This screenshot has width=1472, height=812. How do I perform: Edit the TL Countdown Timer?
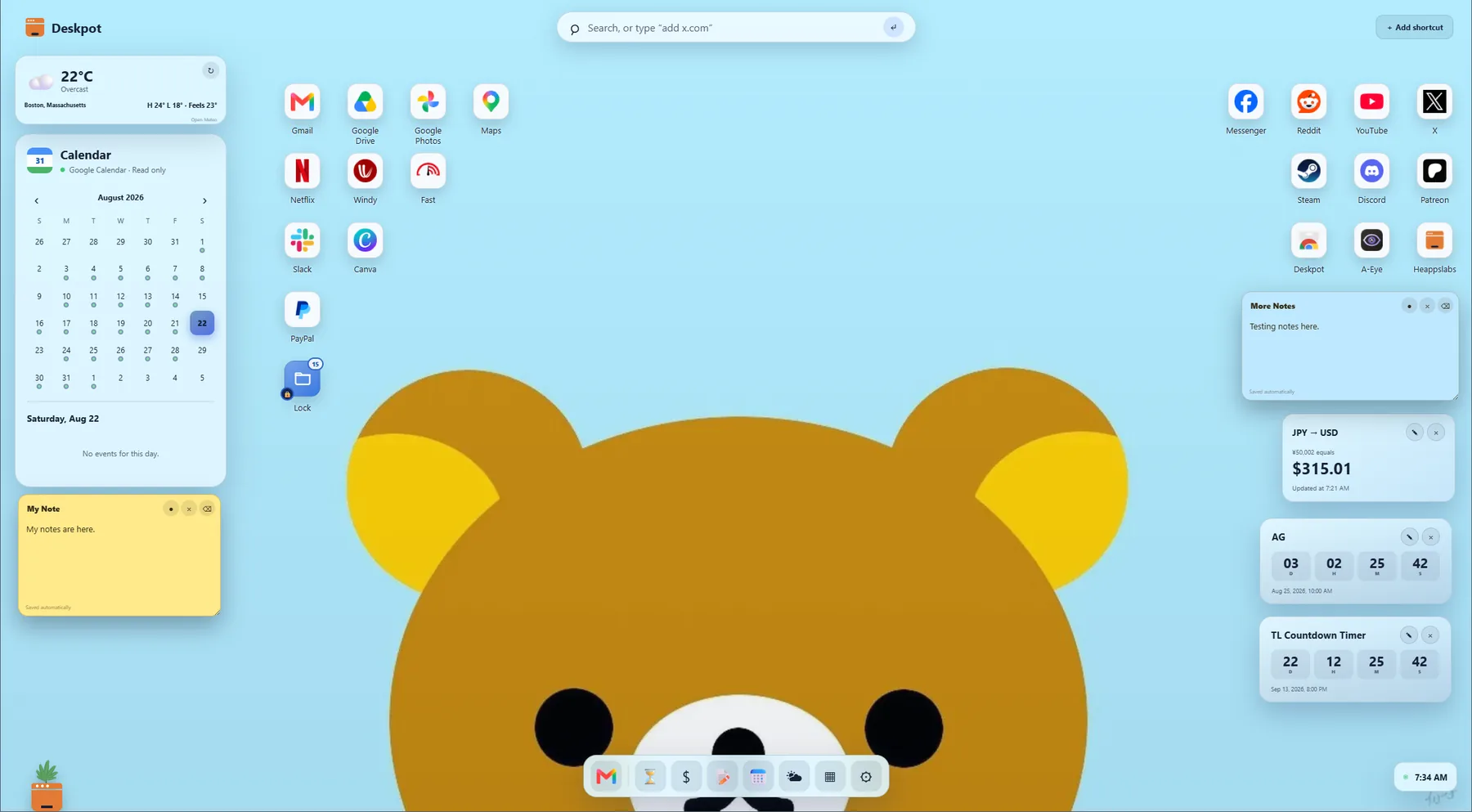(1408, 635)
